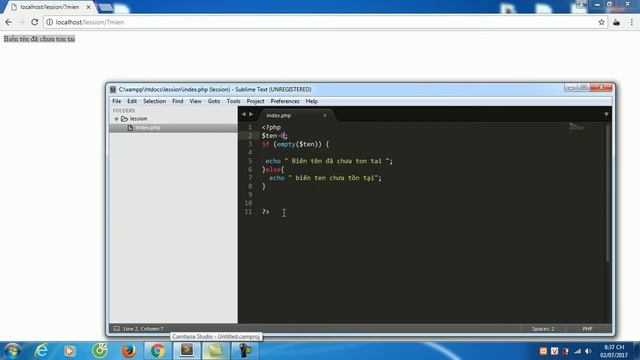
Task: Open Firefox from taskbar
Action: point(129,351)
